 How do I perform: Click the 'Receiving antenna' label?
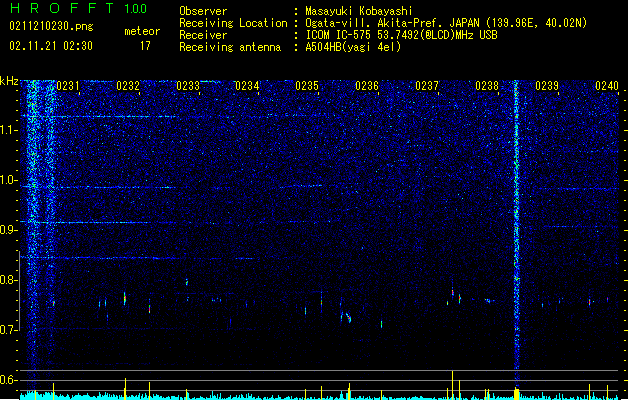point(230,47)
